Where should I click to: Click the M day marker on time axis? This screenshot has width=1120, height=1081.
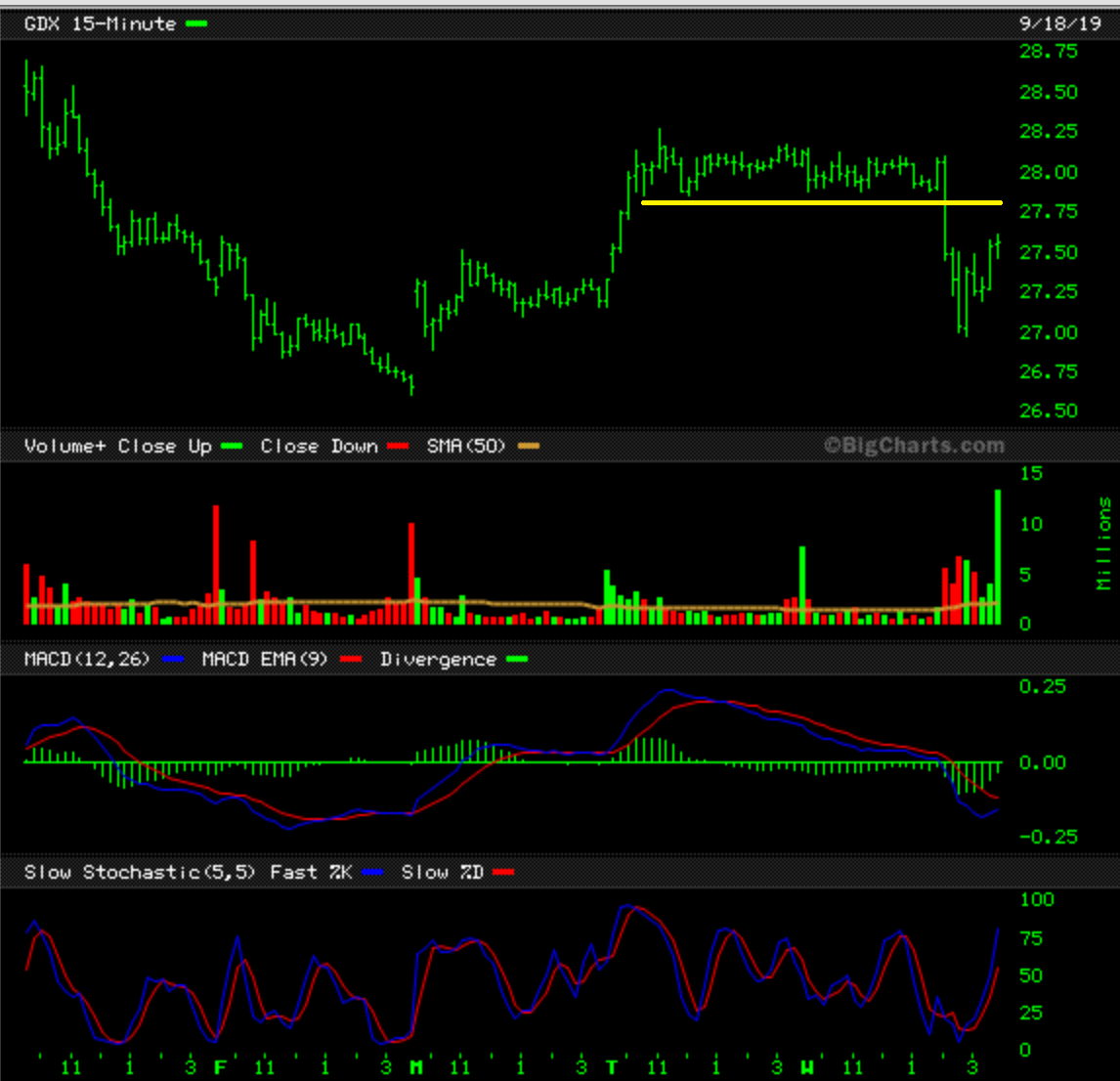point(416,1067)
